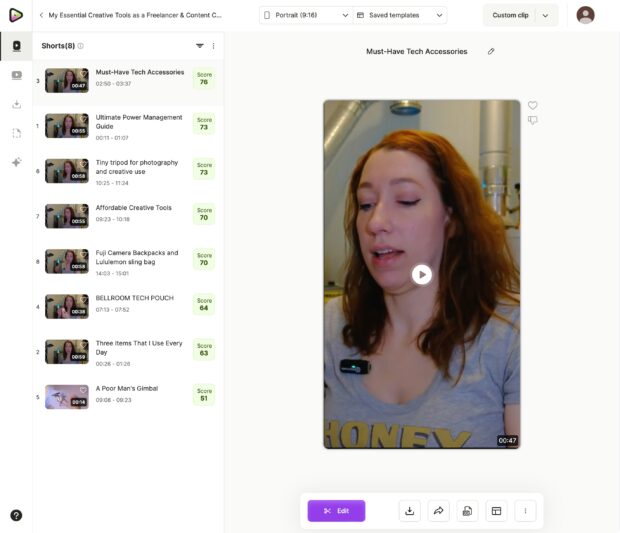Favorite the Fuji Camera Backpacks thumbnail heart
620x533 pixels.
click(83, 254)
